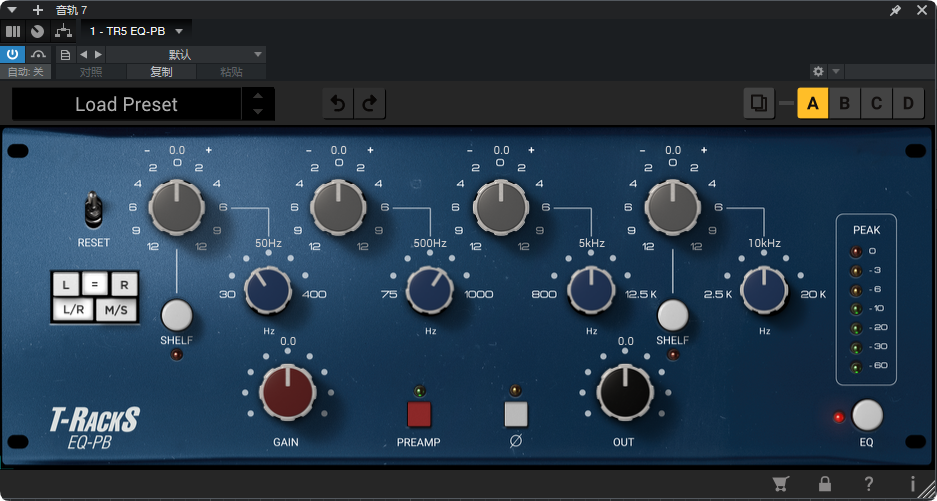Select the R channel button
Viewport: 937px width, 501px height.
click(124, 285)
